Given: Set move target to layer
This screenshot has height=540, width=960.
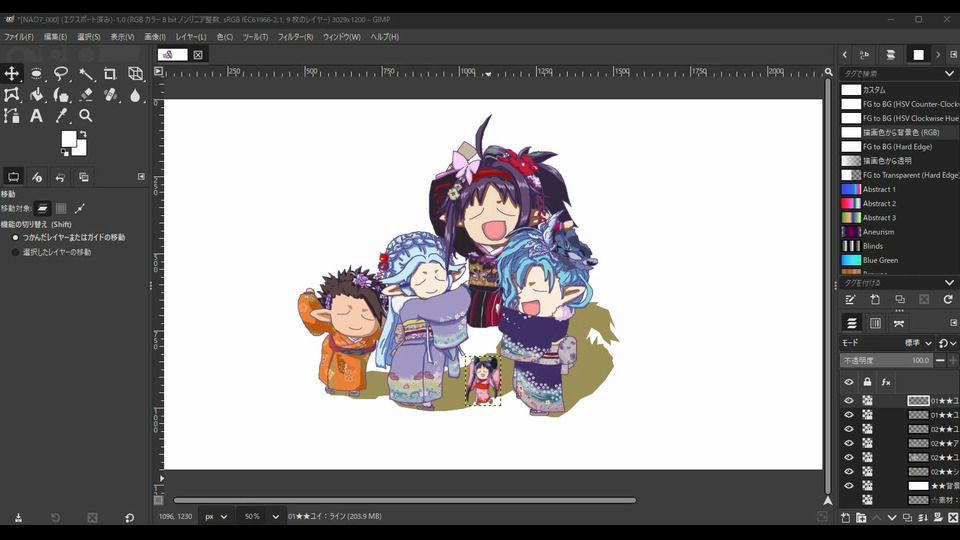Looking at the screenshot, I should [x=42, y=209].
